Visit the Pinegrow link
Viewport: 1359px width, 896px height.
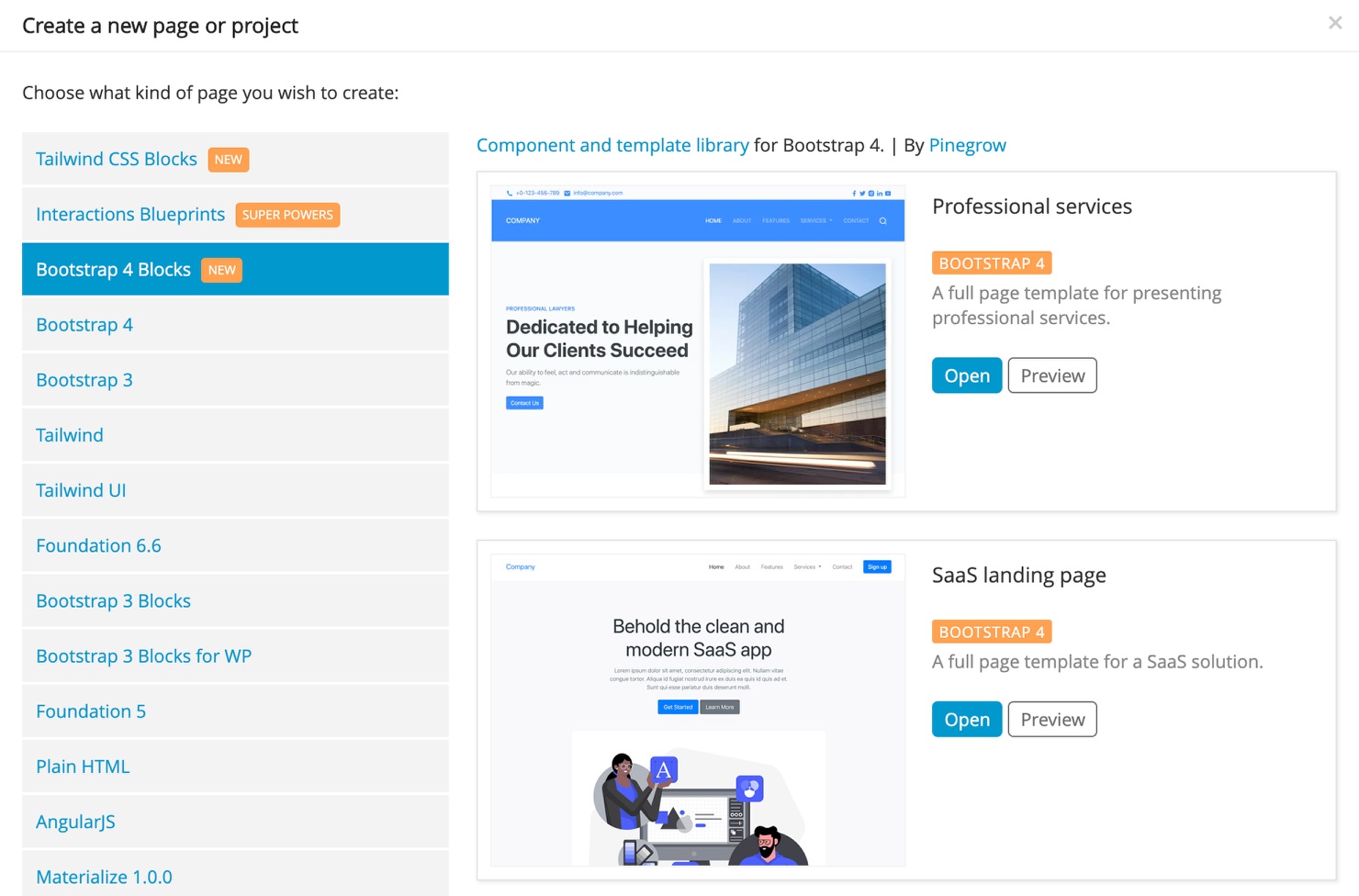point(967,145)
